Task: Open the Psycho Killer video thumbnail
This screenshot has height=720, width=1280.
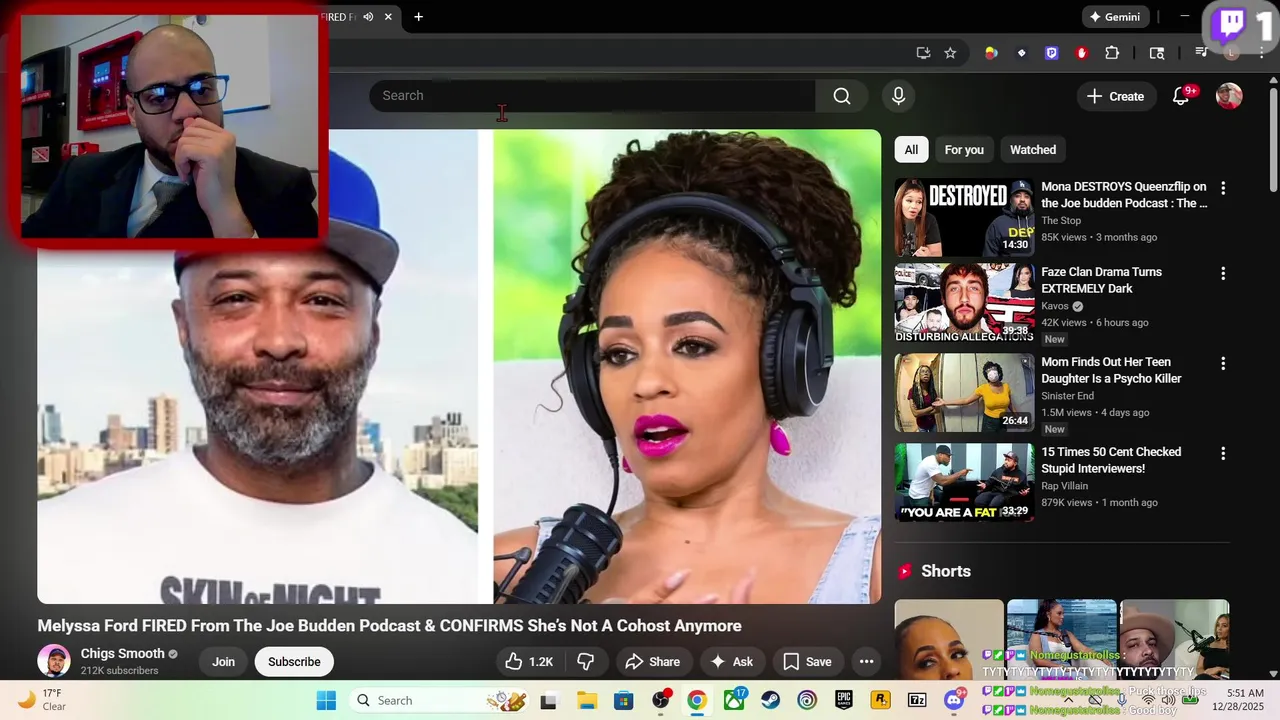Action: tap(964, 393)
